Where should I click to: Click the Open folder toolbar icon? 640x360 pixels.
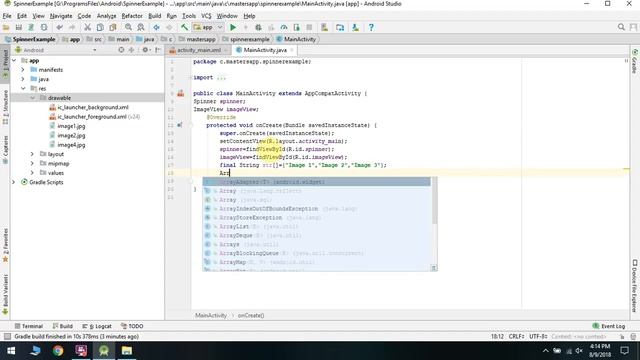click(x=6, y=27)
